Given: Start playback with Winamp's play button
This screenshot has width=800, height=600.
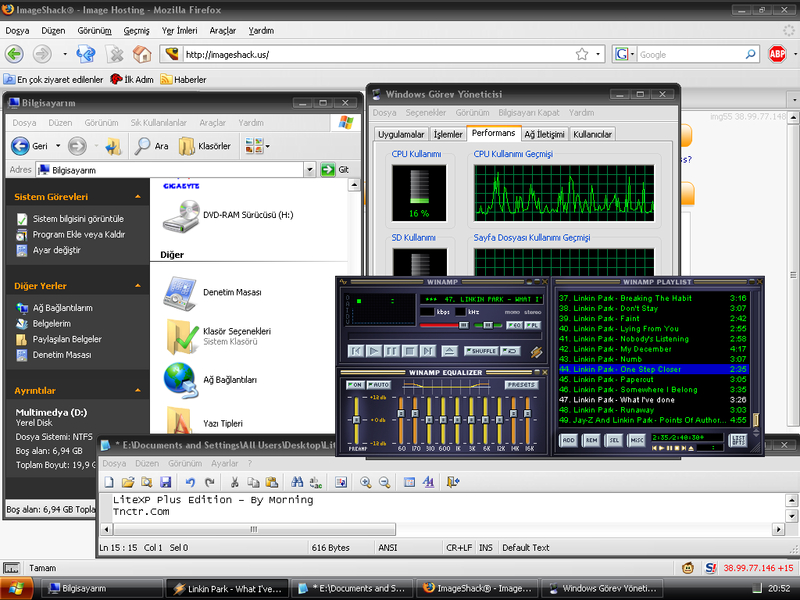Looking at the screenshot, I should pyautogui.click(x=374, y=351).
